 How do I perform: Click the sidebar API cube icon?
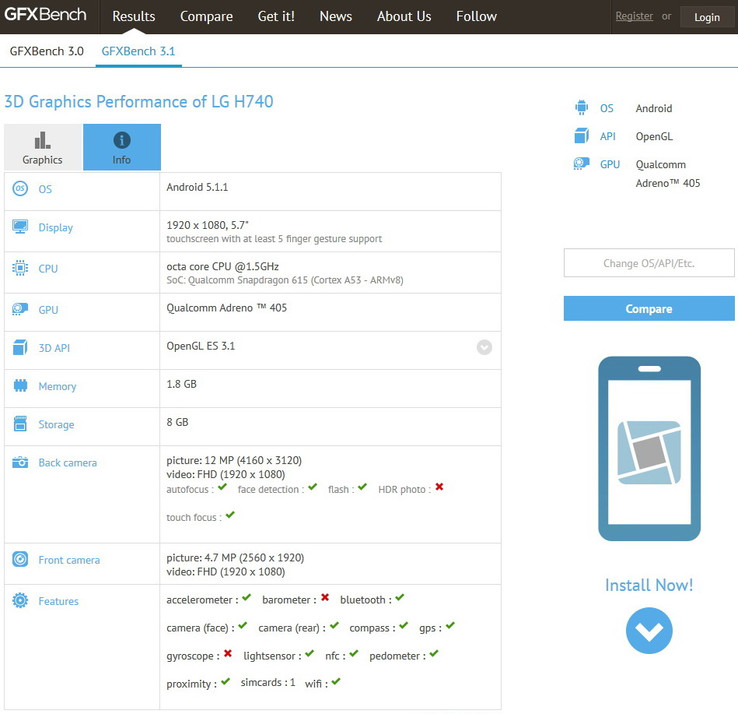tap(582, 136)
